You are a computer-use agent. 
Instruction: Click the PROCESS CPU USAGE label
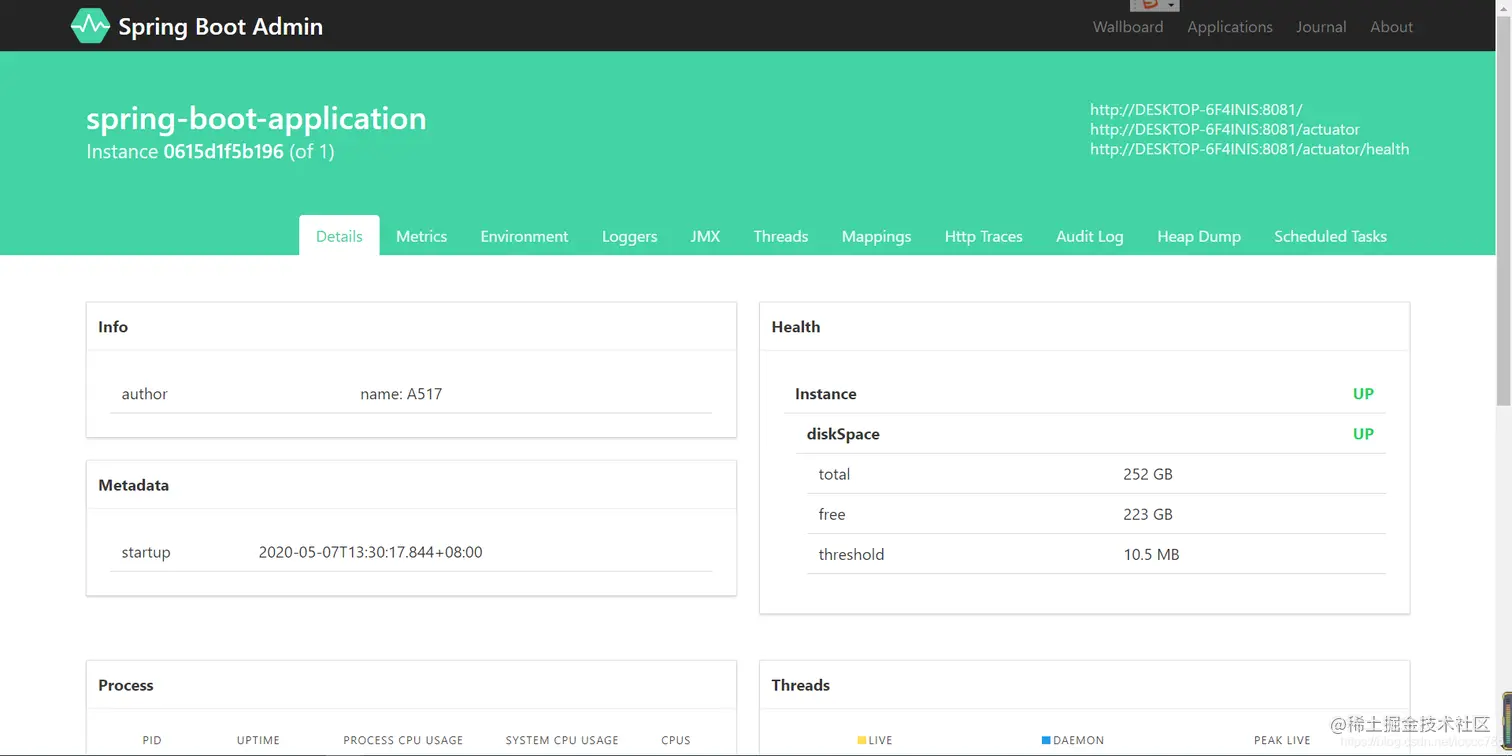(403, 740)
